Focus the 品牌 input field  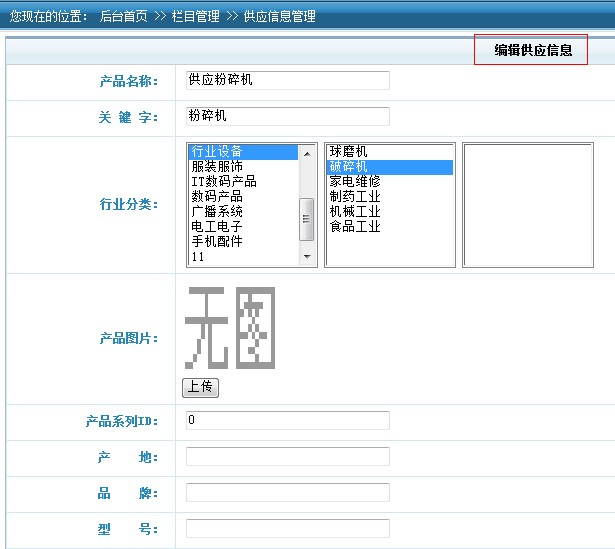tap(288, 493)
